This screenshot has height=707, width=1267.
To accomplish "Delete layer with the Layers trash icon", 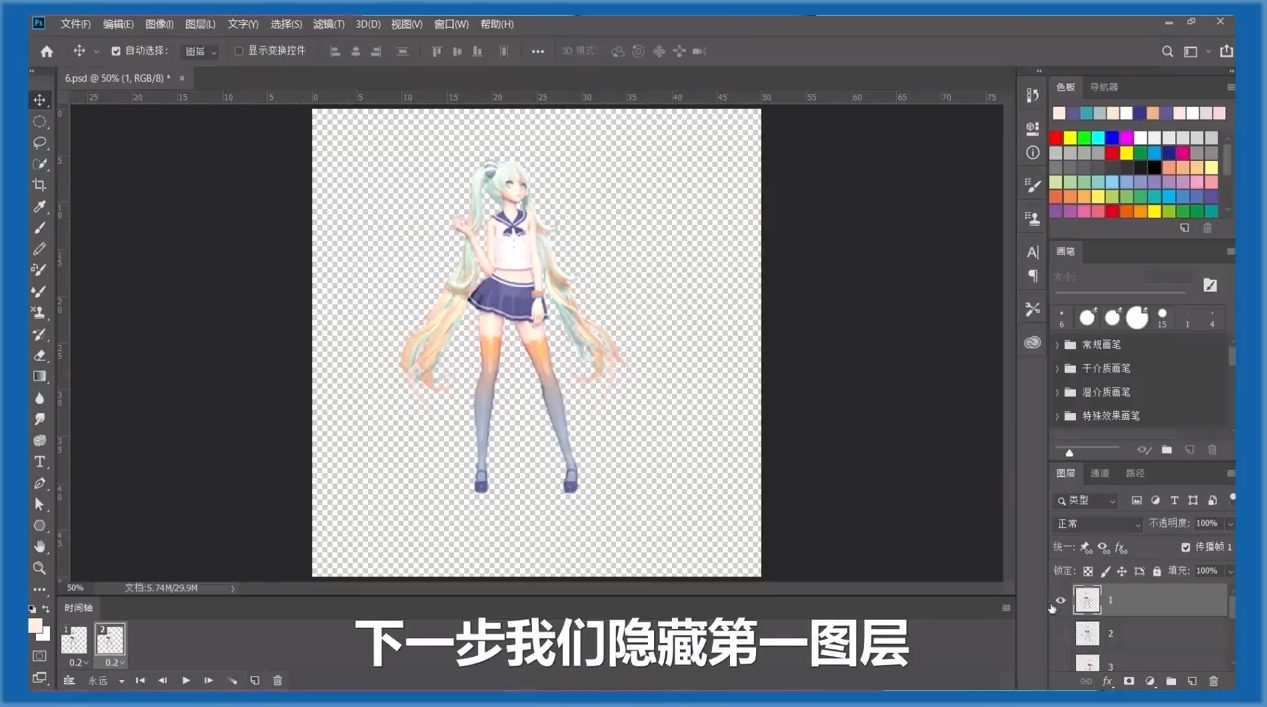I will [1213, 681].
